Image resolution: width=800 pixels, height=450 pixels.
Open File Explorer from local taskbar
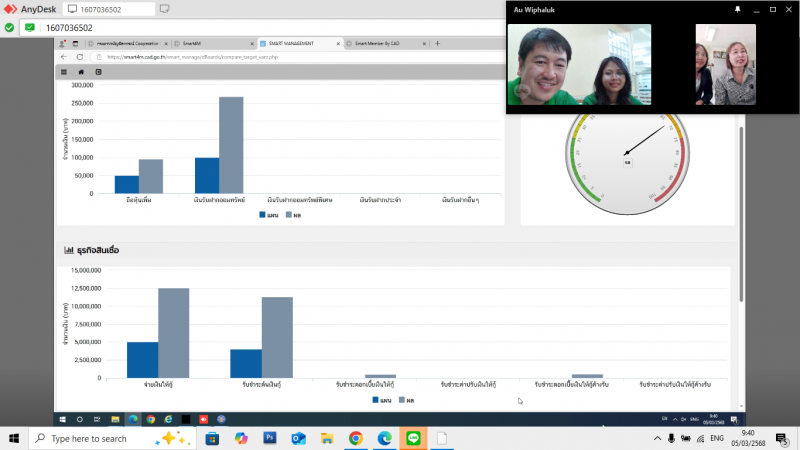pos(327,438)
